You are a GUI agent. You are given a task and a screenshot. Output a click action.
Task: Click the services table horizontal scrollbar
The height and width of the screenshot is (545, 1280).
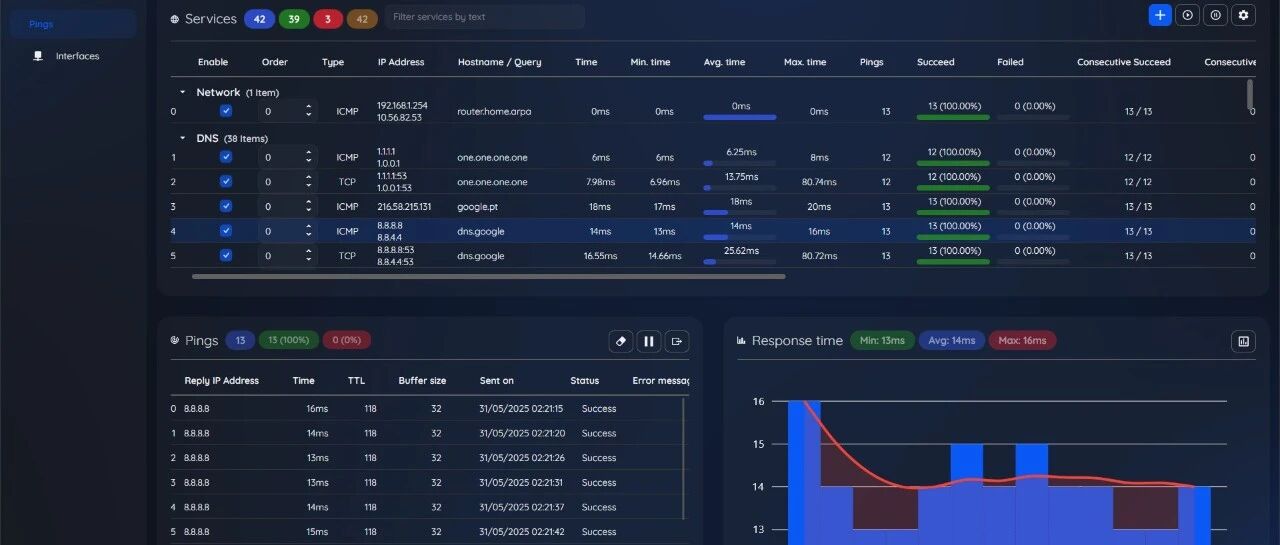click(488, 276)
